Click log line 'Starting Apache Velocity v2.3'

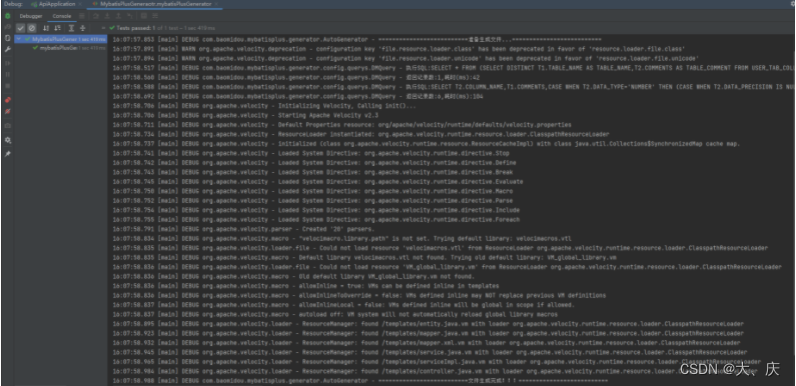click(245, 115)
